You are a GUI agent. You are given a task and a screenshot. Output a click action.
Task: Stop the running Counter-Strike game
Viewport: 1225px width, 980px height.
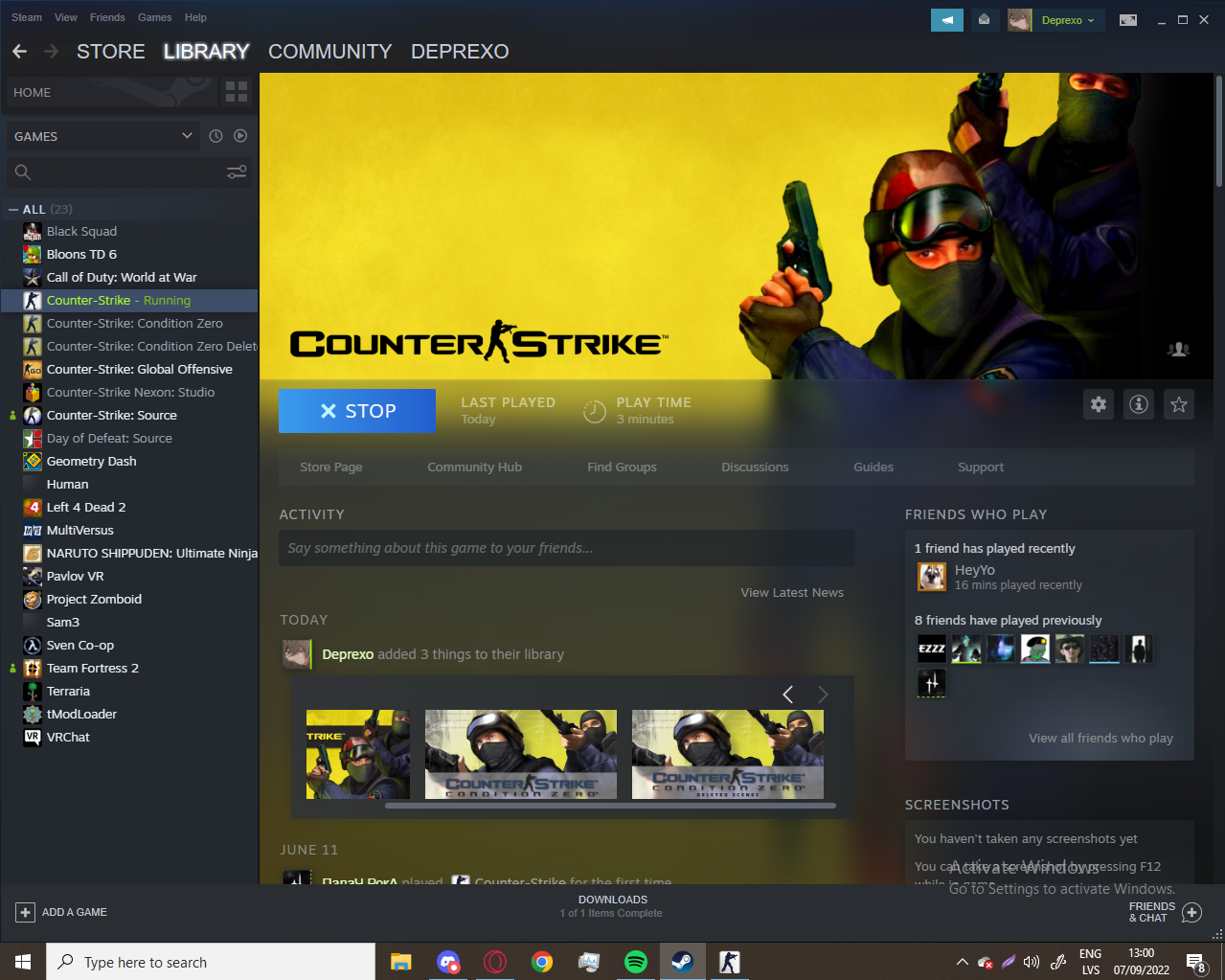pos(357,411)
